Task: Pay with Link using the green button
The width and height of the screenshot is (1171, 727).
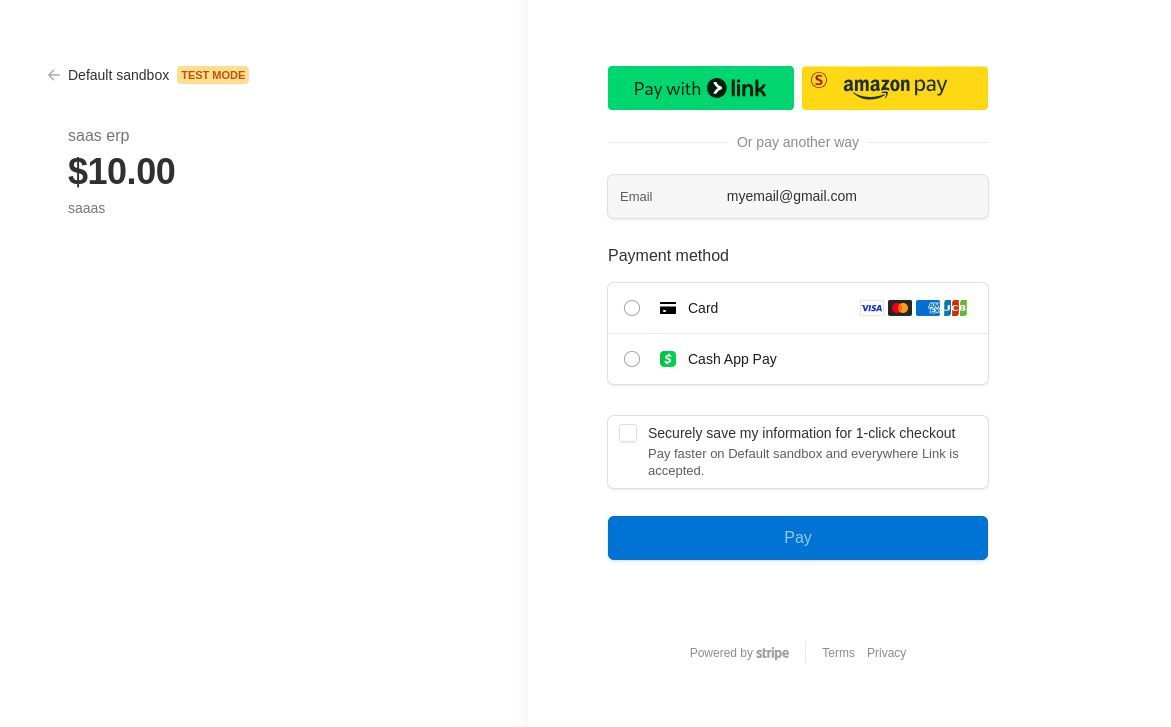Action: [x=700, y=88]
